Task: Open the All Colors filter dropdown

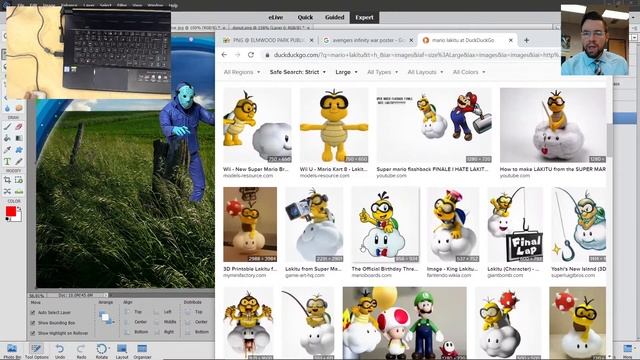Action: [x=469, y=72]
